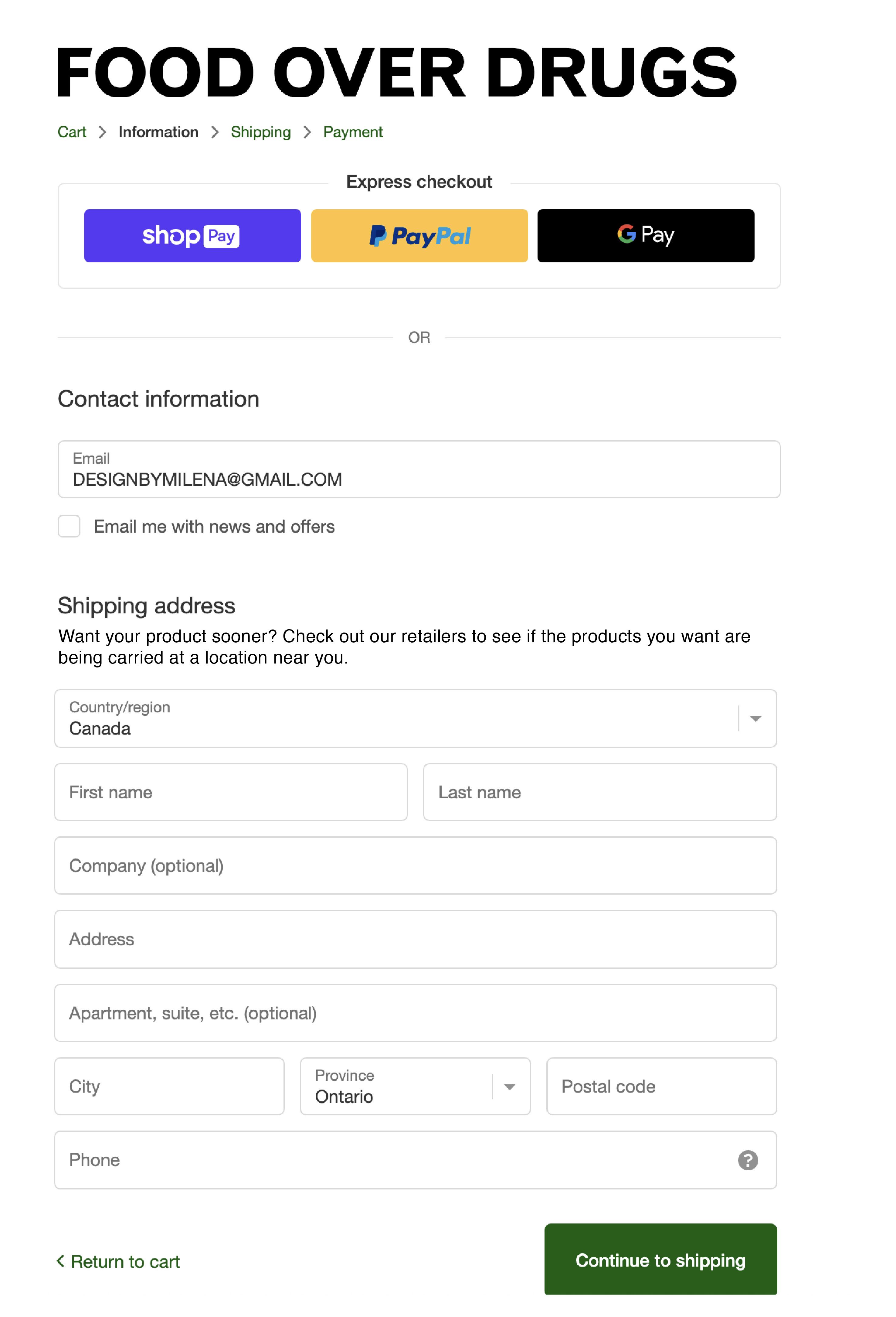
Task: Click the Shop Pay express checkout button
Action: coord(192,236)
